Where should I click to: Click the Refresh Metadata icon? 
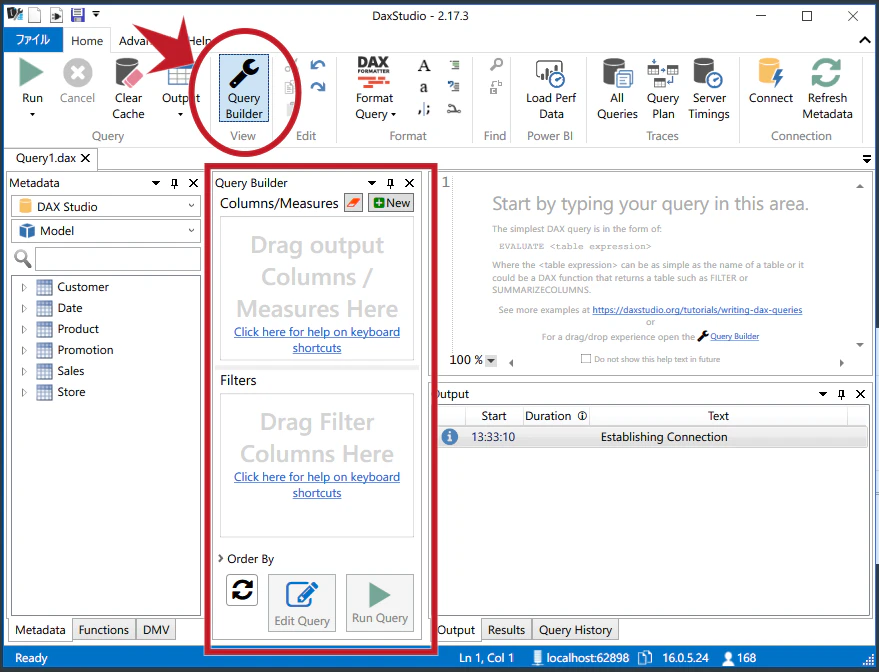826,73
